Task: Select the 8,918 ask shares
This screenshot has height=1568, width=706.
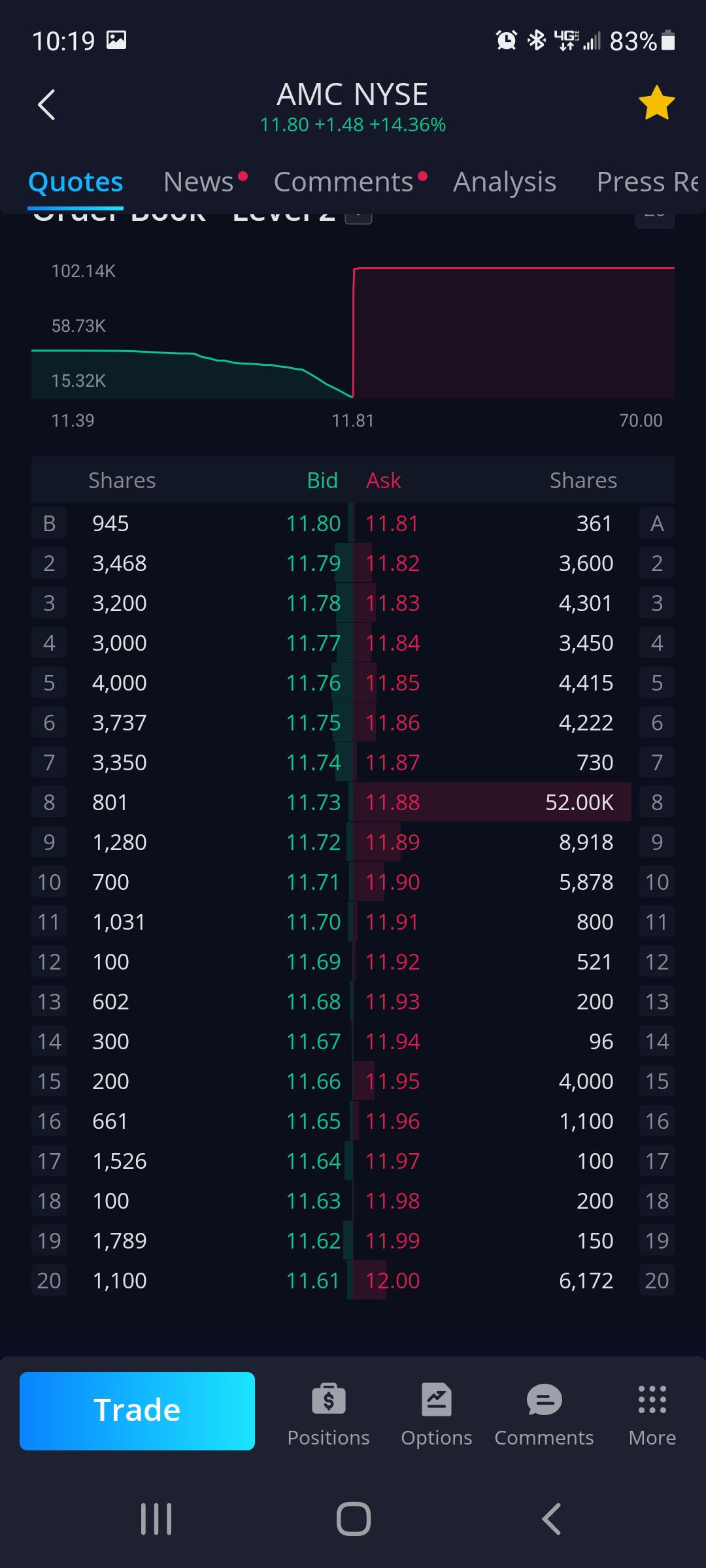Action: pyautogui.click(x=586, y=842)
